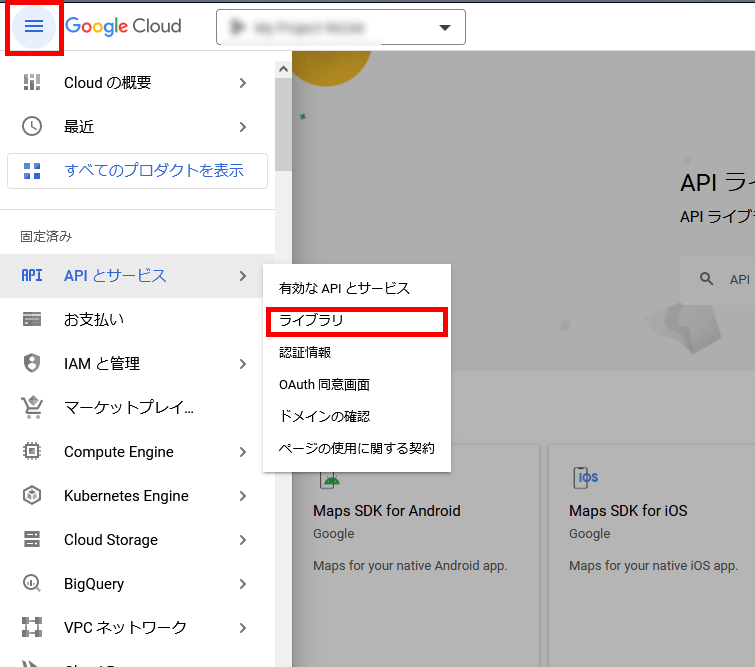Click the VPC ネットワーク icon
Image resolution: width=755 pixels, height=667 pixels.
(32, 627)
